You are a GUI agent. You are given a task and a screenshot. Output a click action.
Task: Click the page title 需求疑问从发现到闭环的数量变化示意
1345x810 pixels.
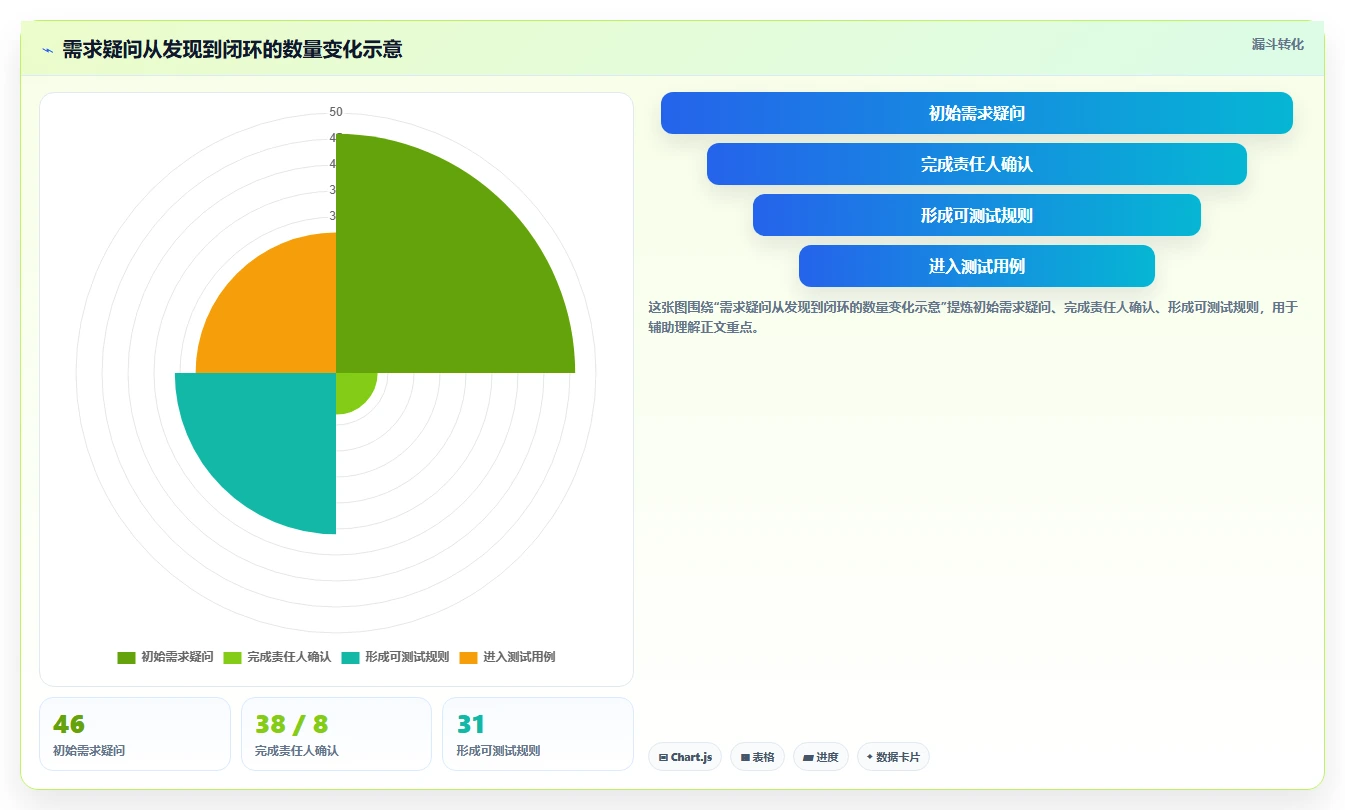[232, 49]
